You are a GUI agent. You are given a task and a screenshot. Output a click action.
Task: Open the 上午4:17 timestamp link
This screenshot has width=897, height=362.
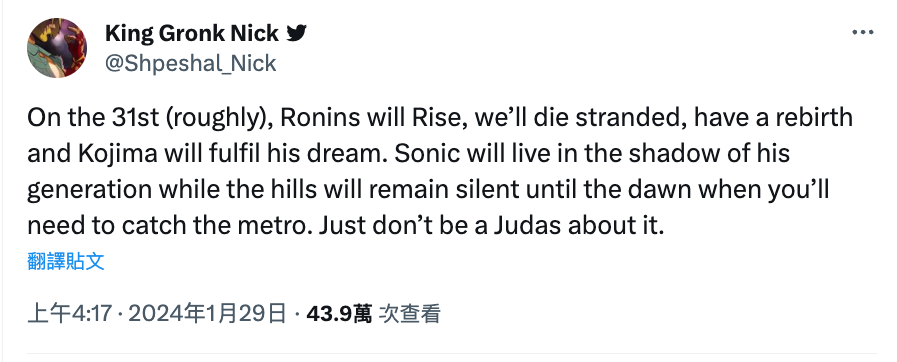(70, 313)
